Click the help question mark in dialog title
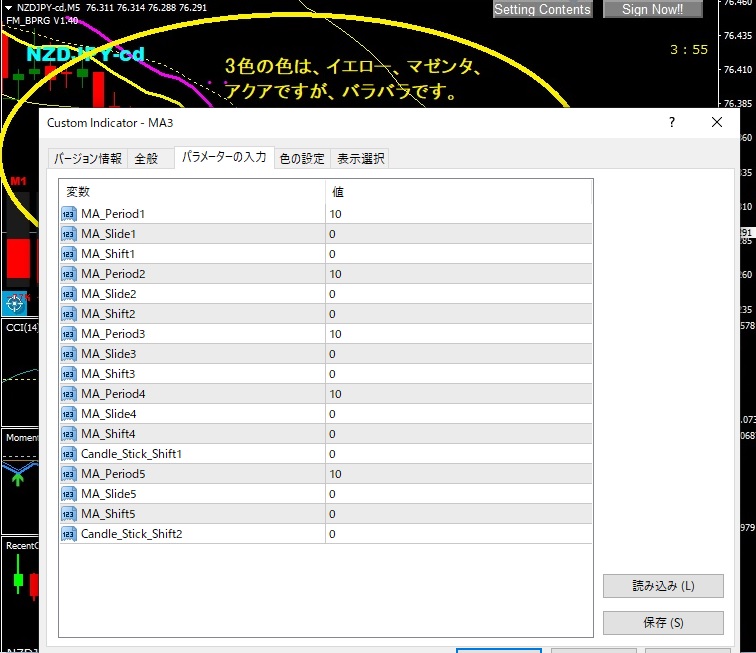The image size is (756, 653). 671,122
